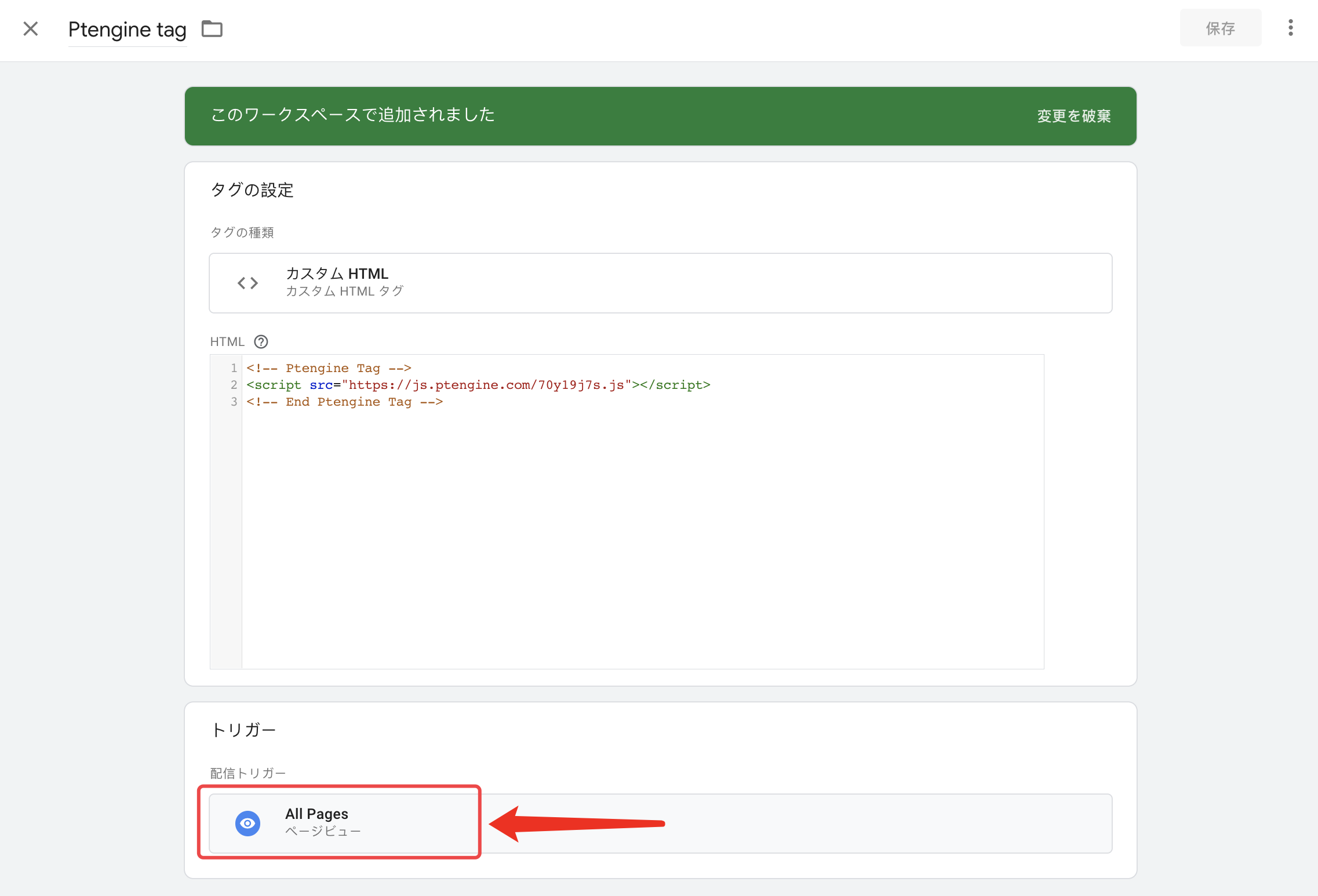The height and width of the screenshot is (896, 1318).
Task: Click the End Ptengine Tag comment line
Action: [x=344, y=402]
